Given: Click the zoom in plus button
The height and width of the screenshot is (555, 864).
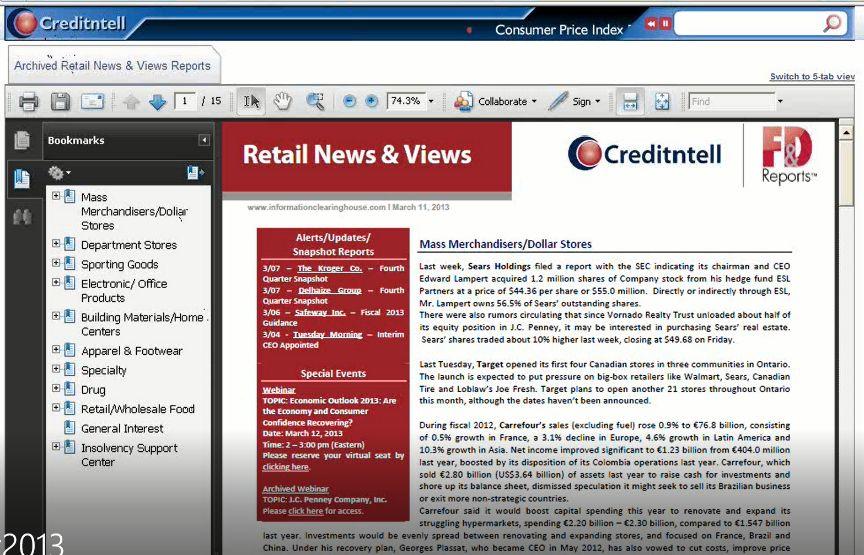Looking at the screenshot, I should [x=371, y=101].
